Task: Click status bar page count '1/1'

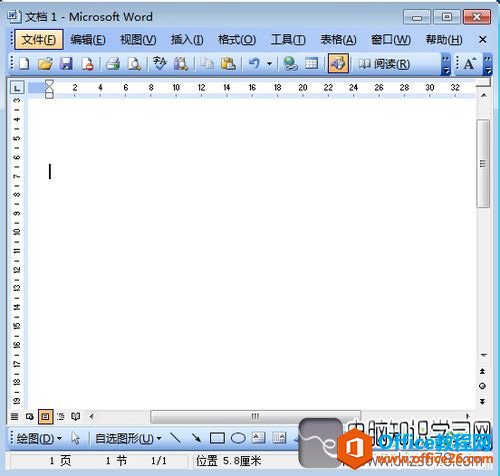Action: click(x=159, y=461)
